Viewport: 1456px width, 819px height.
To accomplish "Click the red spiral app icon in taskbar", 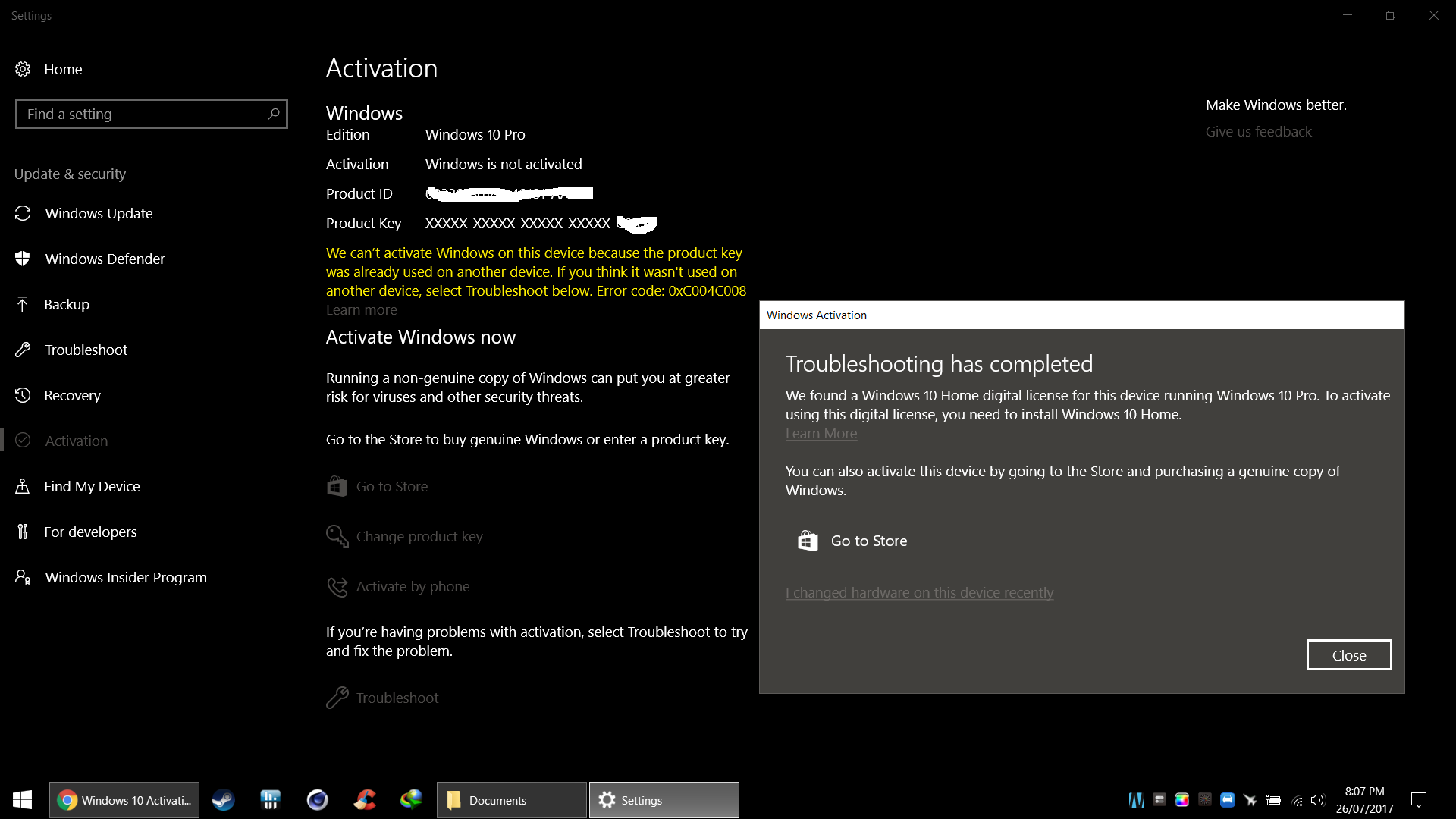I will [365, 800].
